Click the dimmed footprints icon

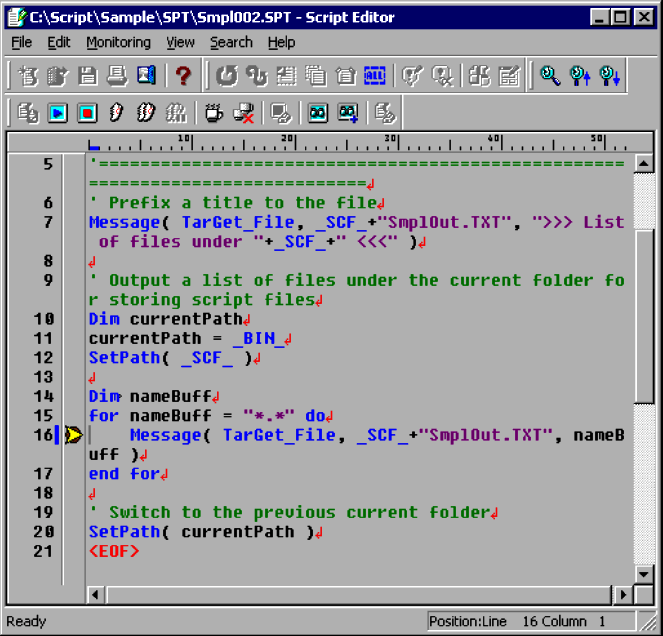coord(176,113)
